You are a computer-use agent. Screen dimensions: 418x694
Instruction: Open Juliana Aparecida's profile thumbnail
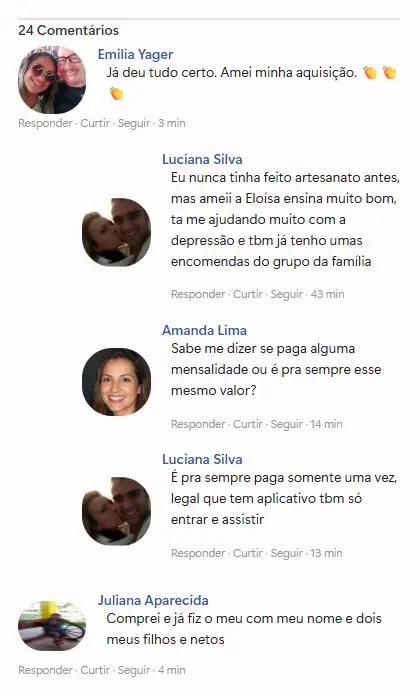click(52, 626)
